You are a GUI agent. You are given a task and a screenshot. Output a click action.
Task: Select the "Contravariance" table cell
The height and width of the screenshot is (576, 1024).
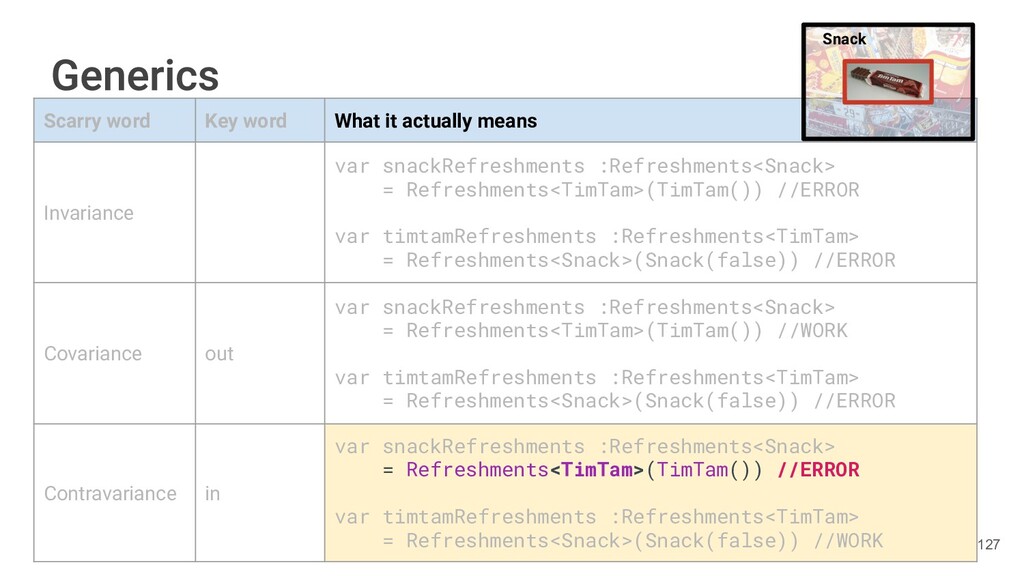tap(110, 494)
